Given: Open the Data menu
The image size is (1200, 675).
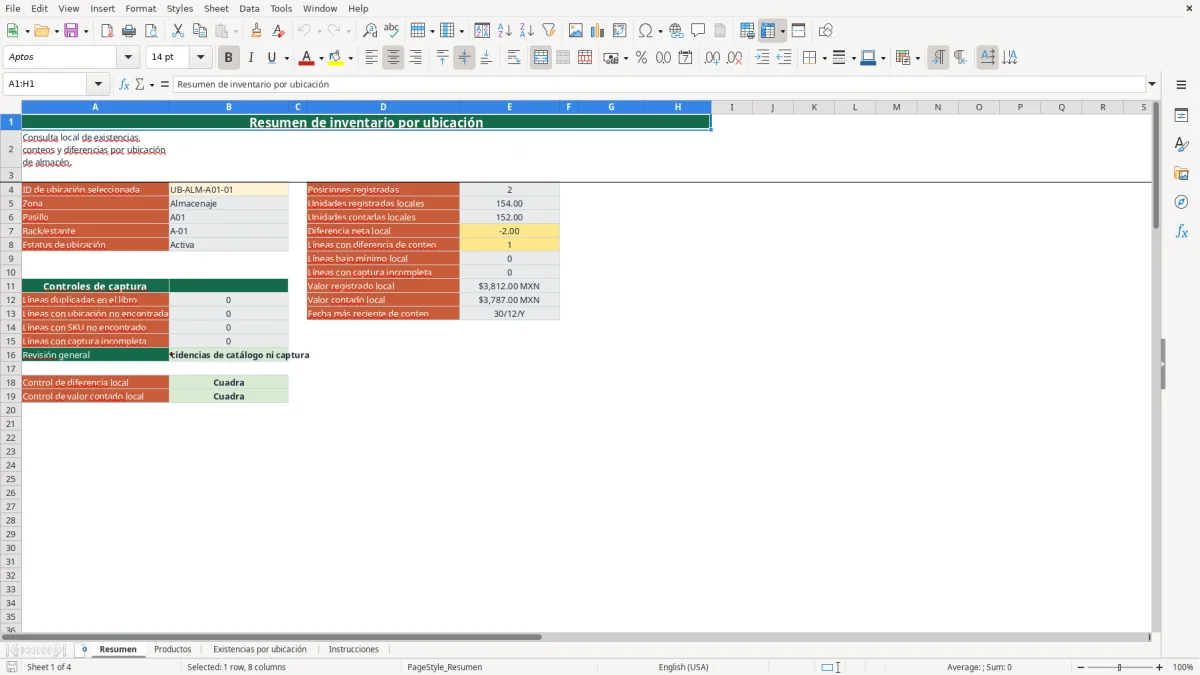Looking at the screenshot, I should [x=249, y=8].
